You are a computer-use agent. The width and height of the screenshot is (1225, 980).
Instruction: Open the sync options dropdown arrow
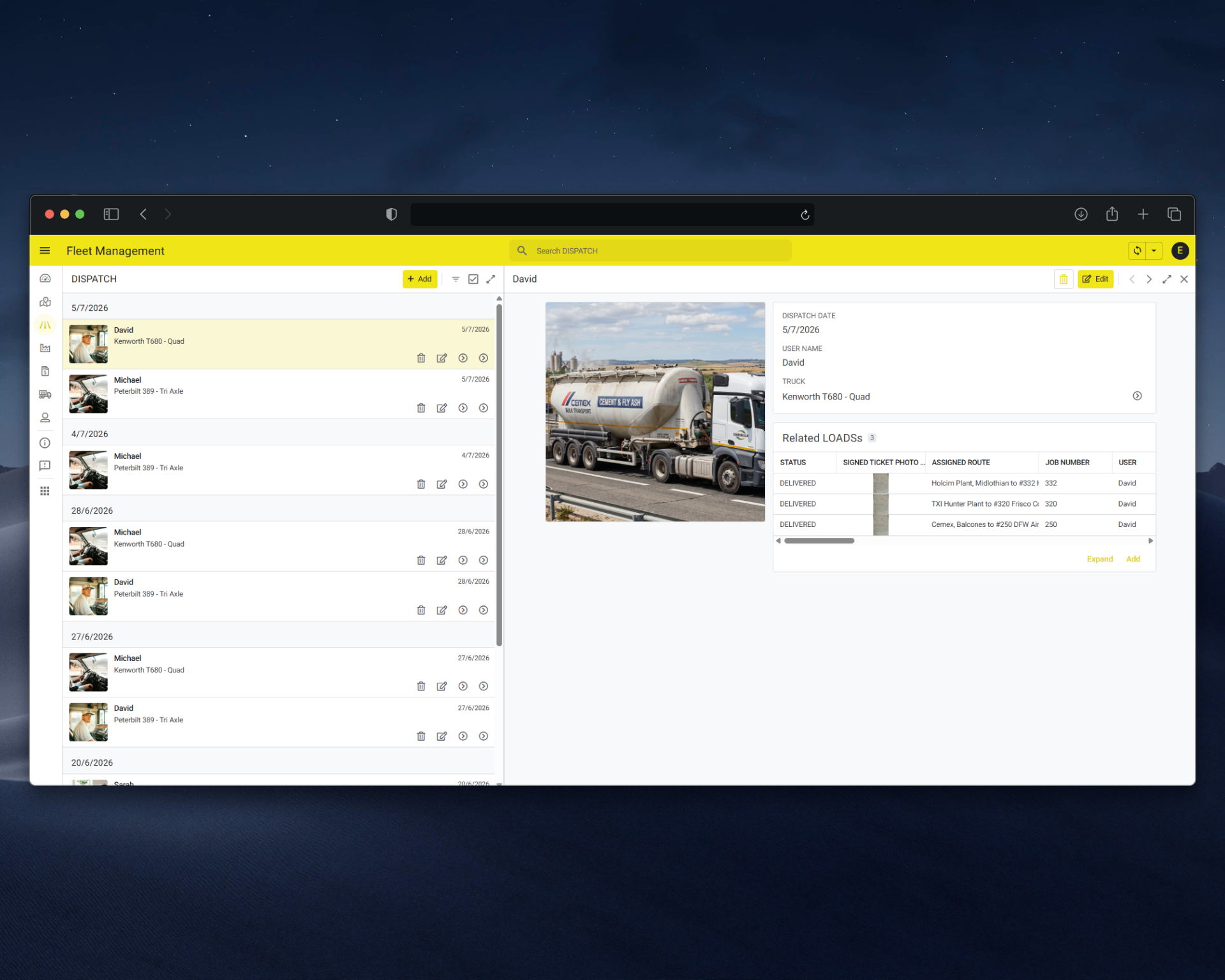click(x=1154, y=251)
